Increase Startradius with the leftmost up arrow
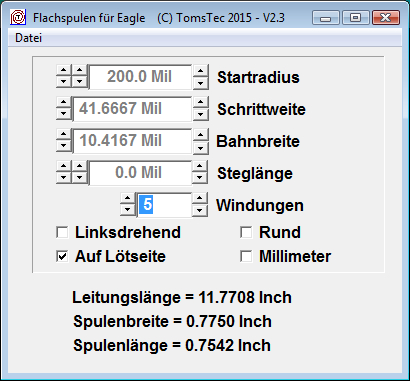Viewport: 411px width, 382px height. coord(64,70)
